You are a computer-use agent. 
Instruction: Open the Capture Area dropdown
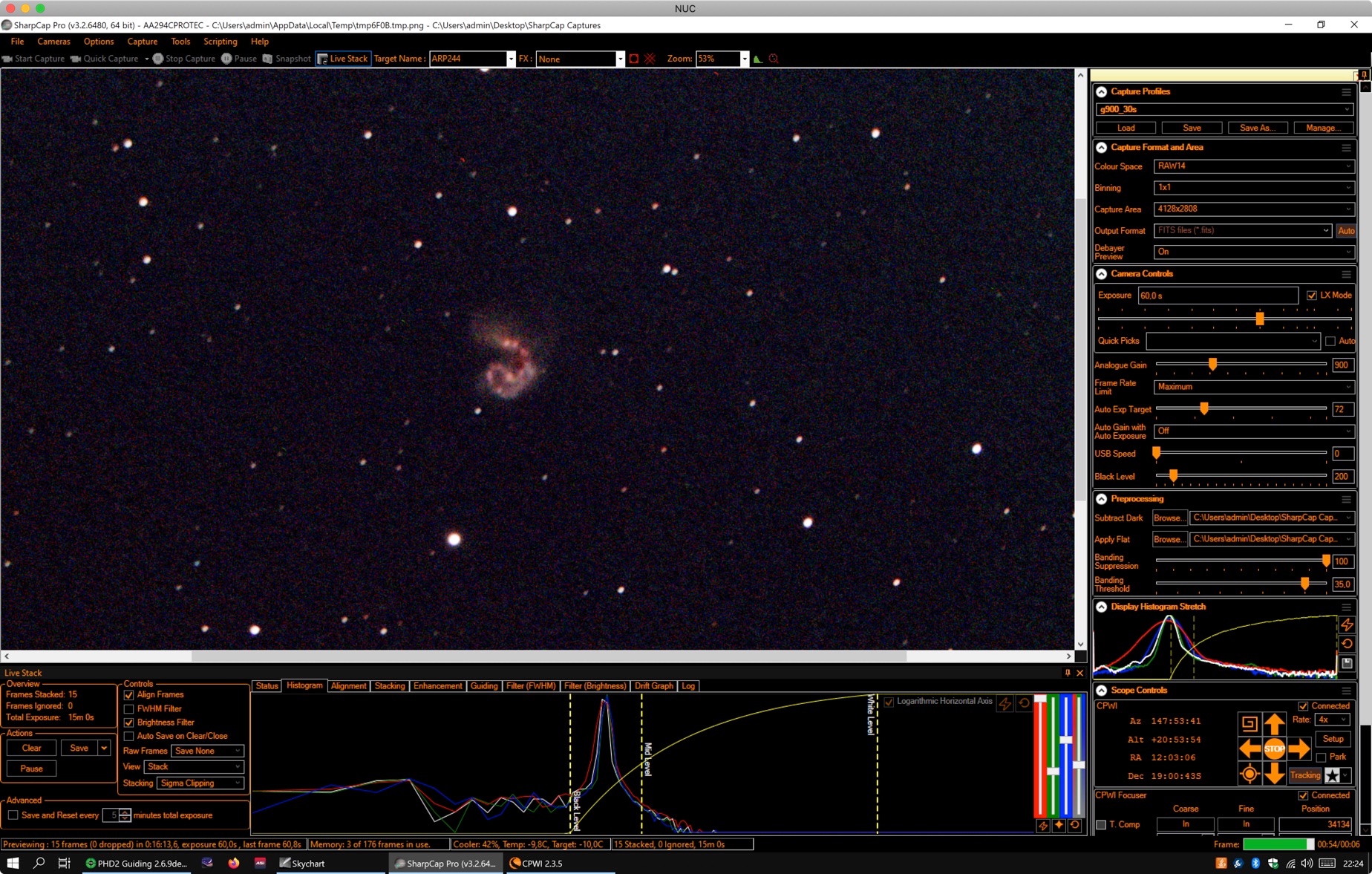(x=1253, y=209)
